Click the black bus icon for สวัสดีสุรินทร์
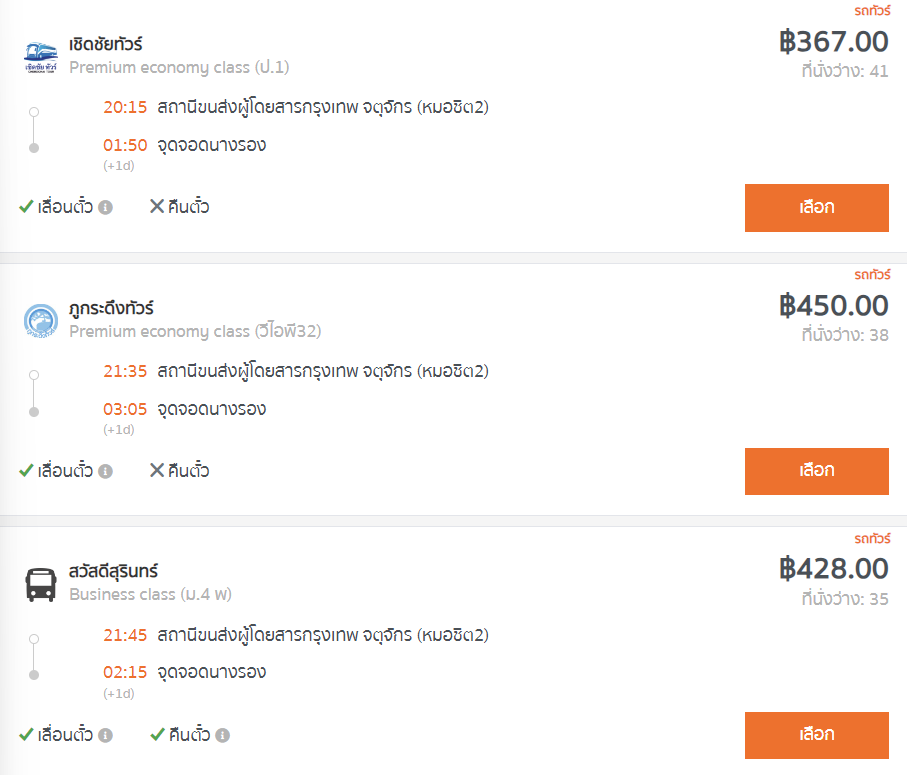The width and height of the screenshot is (907, 775). (x=40, y=585)
